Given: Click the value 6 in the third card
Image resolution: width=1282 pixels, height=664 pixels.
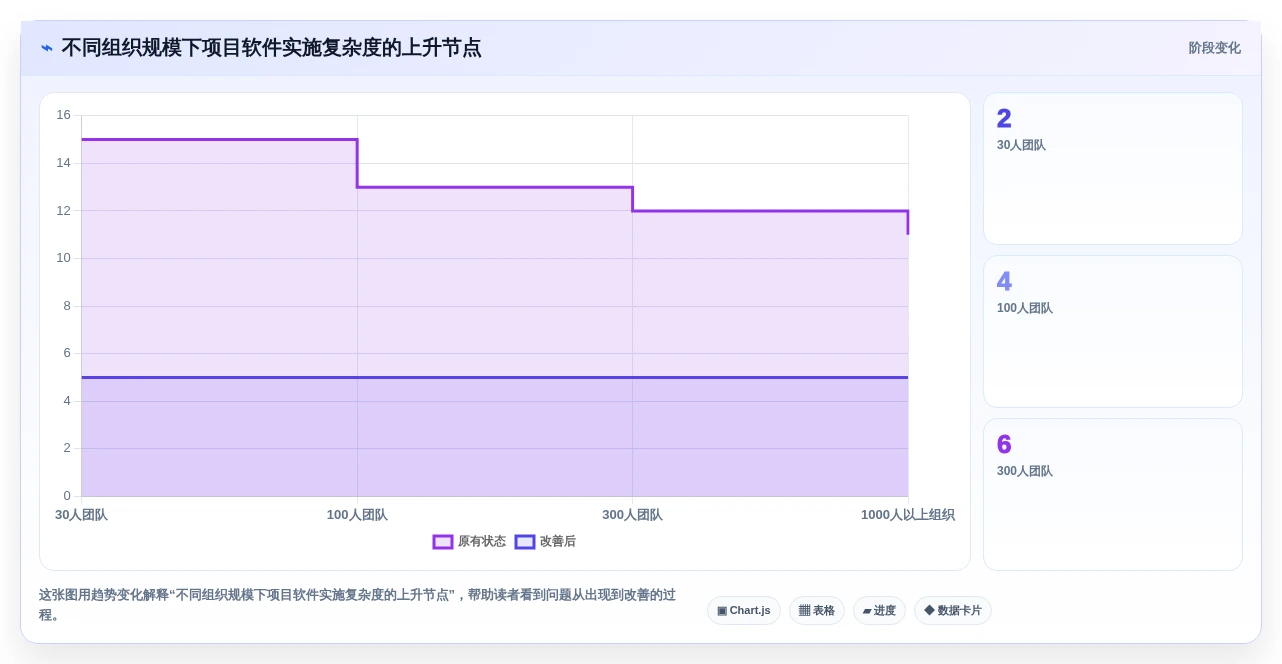Looking at the screenshot, I should (x=1004, y=445).
